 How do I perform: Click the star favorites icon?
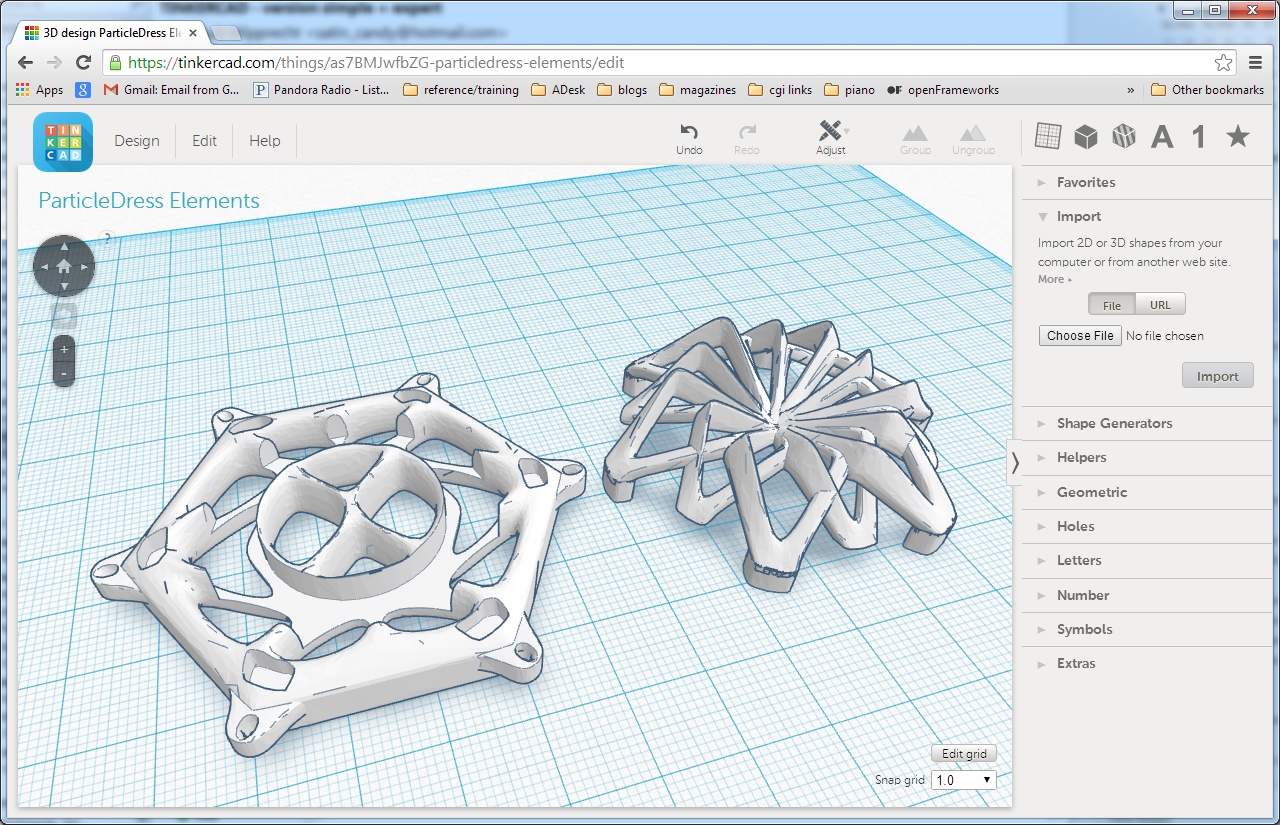pos(1238,136)
